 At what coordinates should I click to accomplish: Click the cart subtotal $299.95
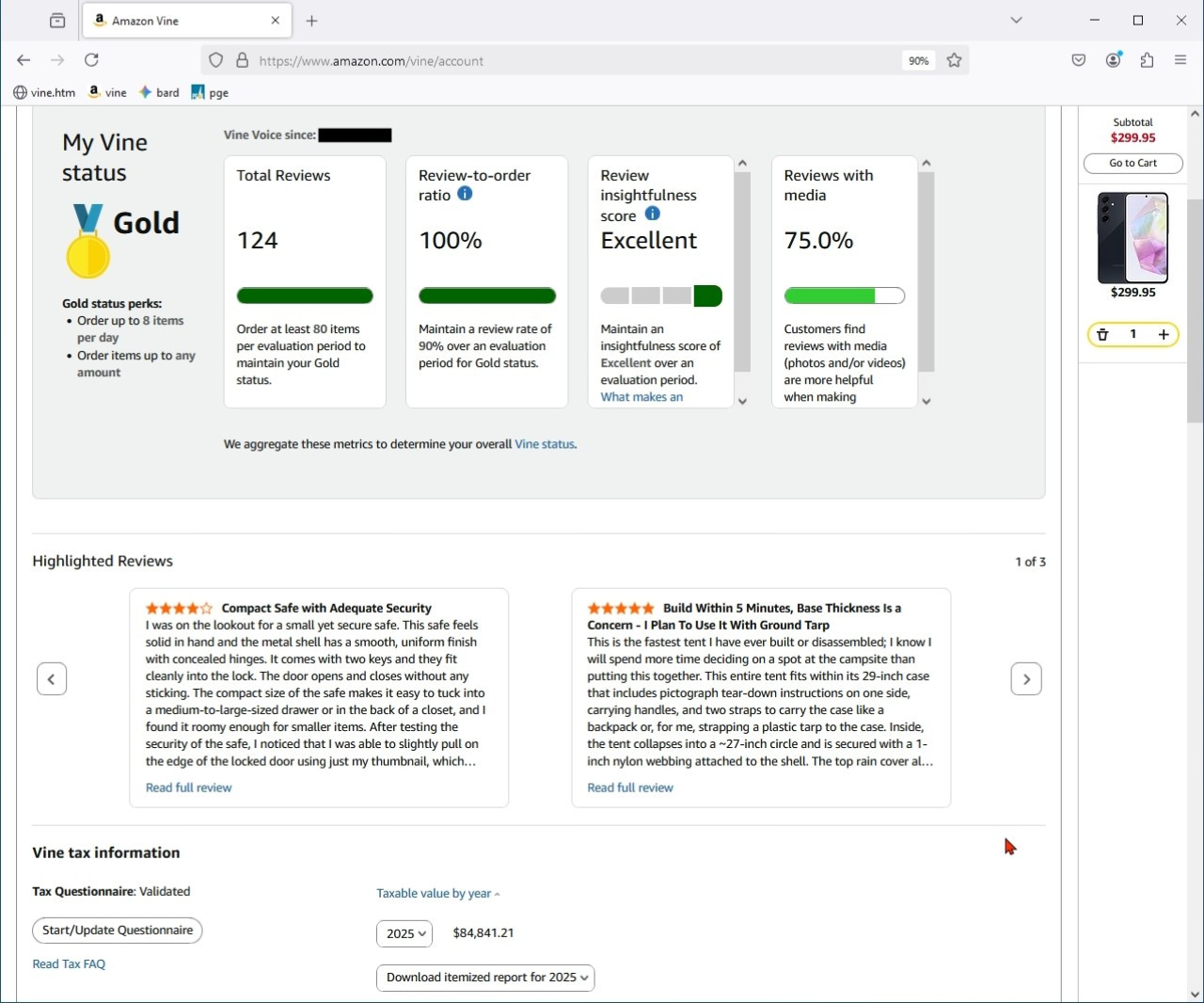pos(1133,137)
